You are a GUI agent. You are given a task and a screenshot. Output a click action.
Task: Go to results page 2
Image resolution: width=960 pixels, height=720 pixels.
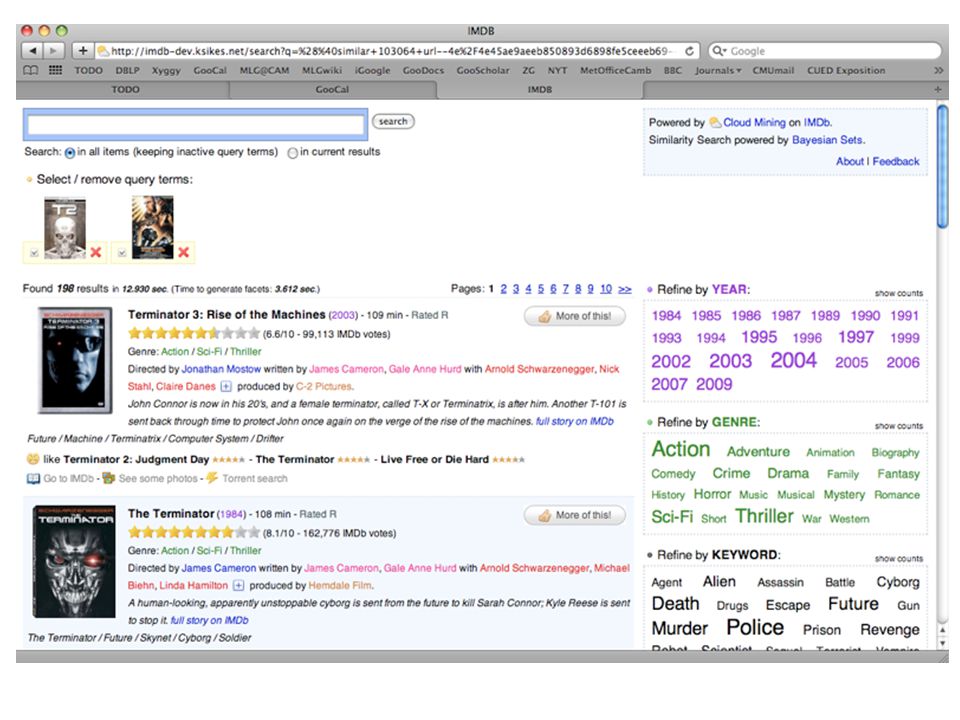(503, 289)
